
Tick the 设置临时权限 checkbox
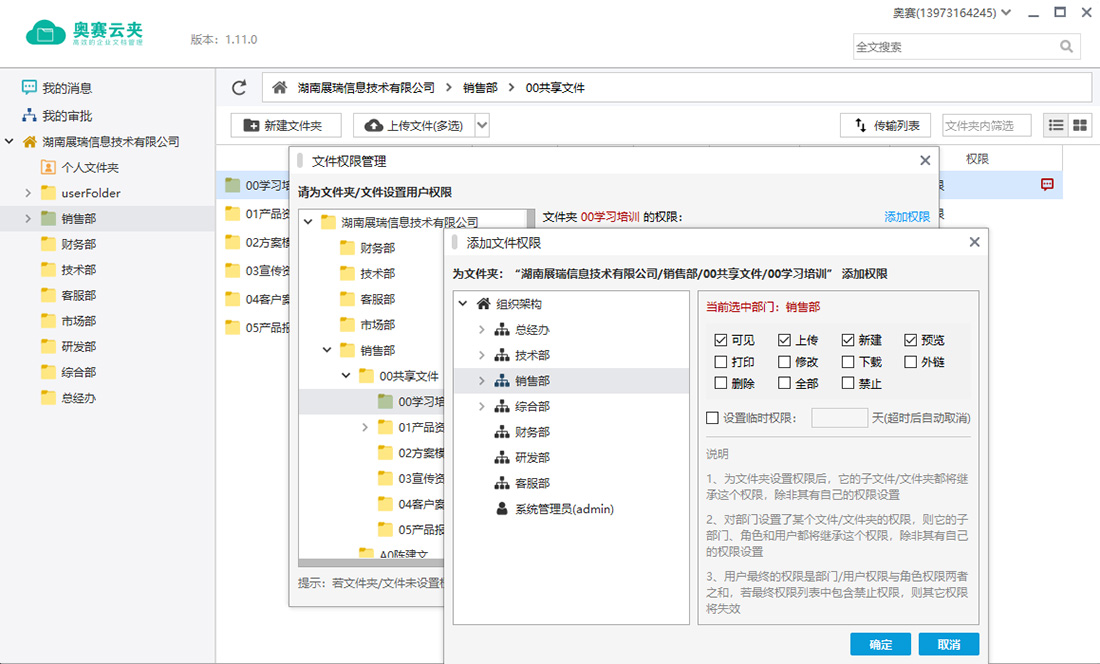coord(712,418)
